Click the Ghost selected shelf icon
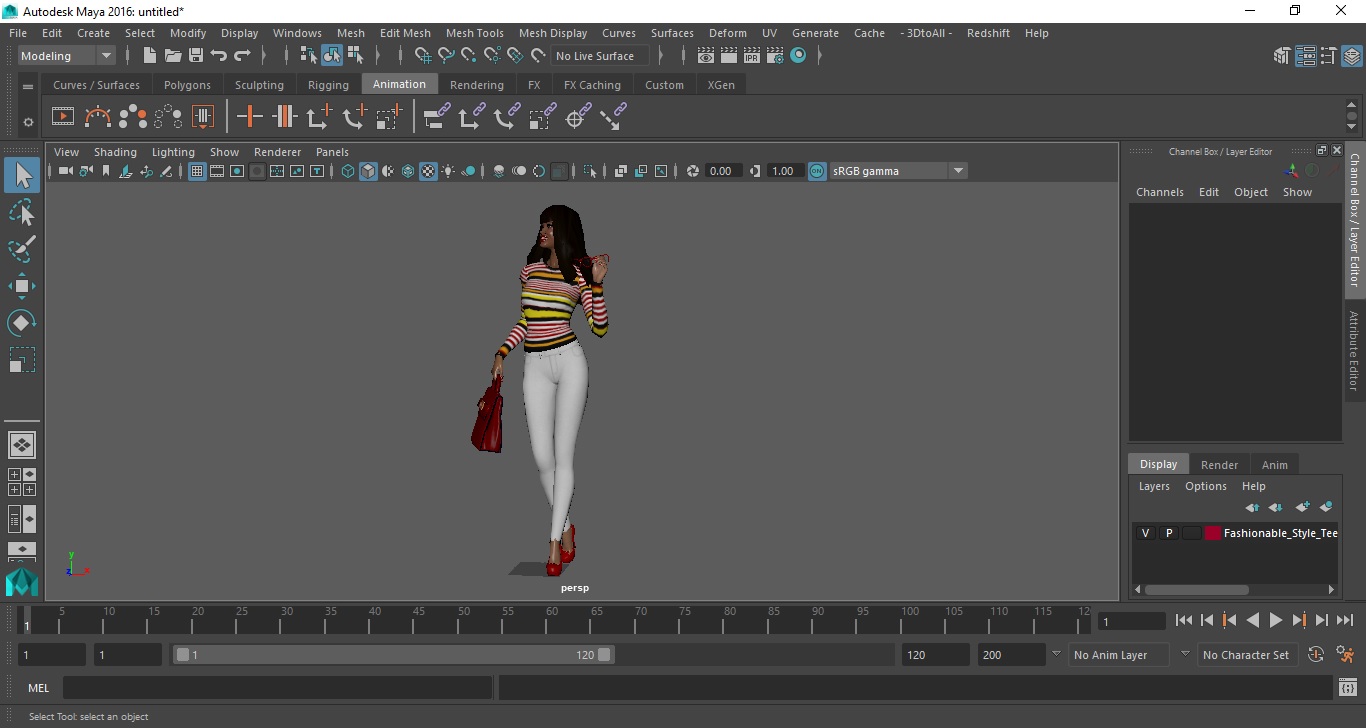Screen dimensions: 1366x728 133,117
